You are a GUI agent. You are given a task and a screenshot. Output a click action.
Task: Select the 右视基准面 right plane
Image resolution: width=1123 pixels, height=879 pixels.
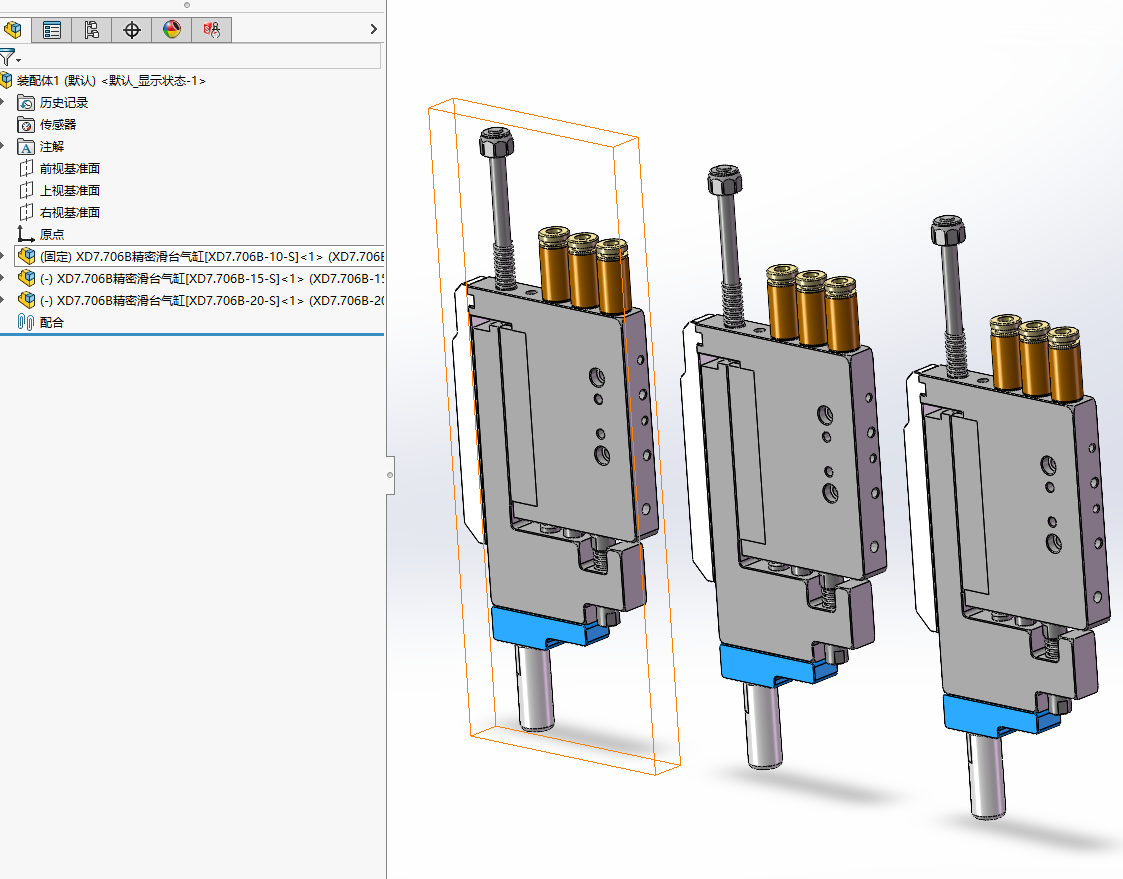pyautogui.click(x=69, y=213)
